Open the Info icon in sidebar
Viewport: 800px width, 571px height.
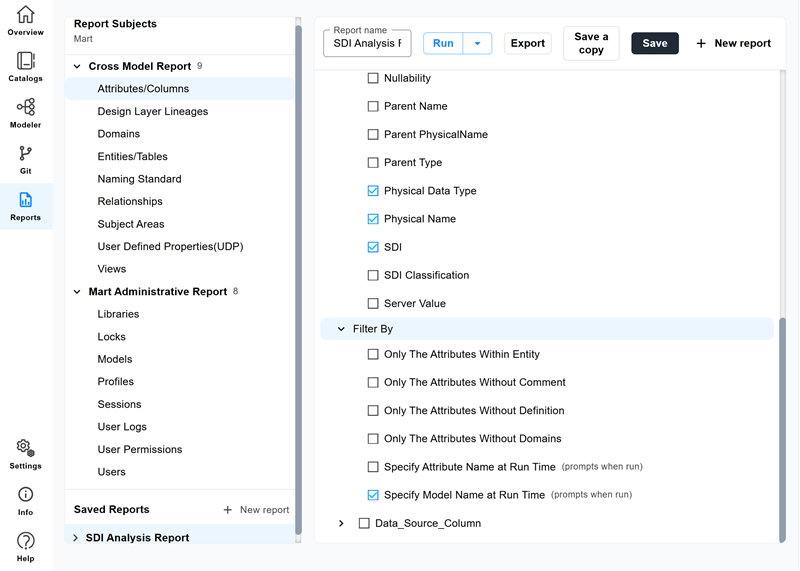point(26,494)
